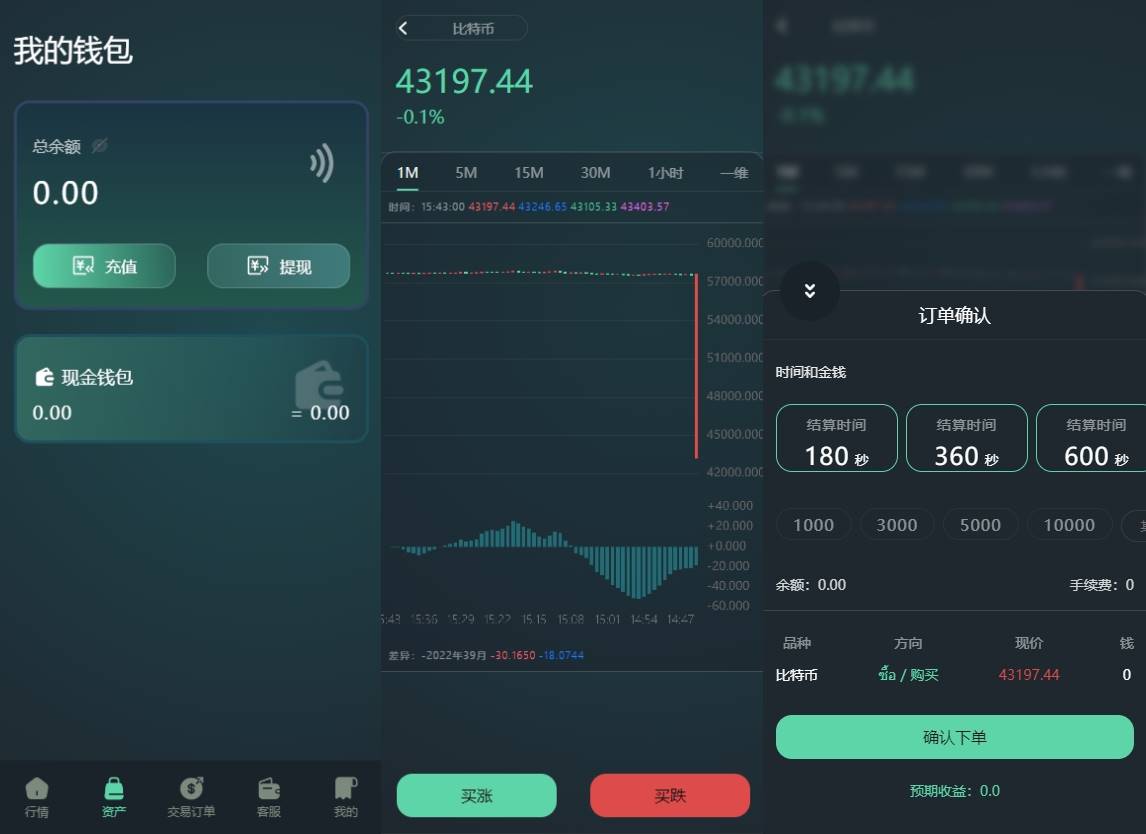This screenshot has width=1146, height=834.
Task: Pick the 5000 amount chip
Action: point(979,525)
